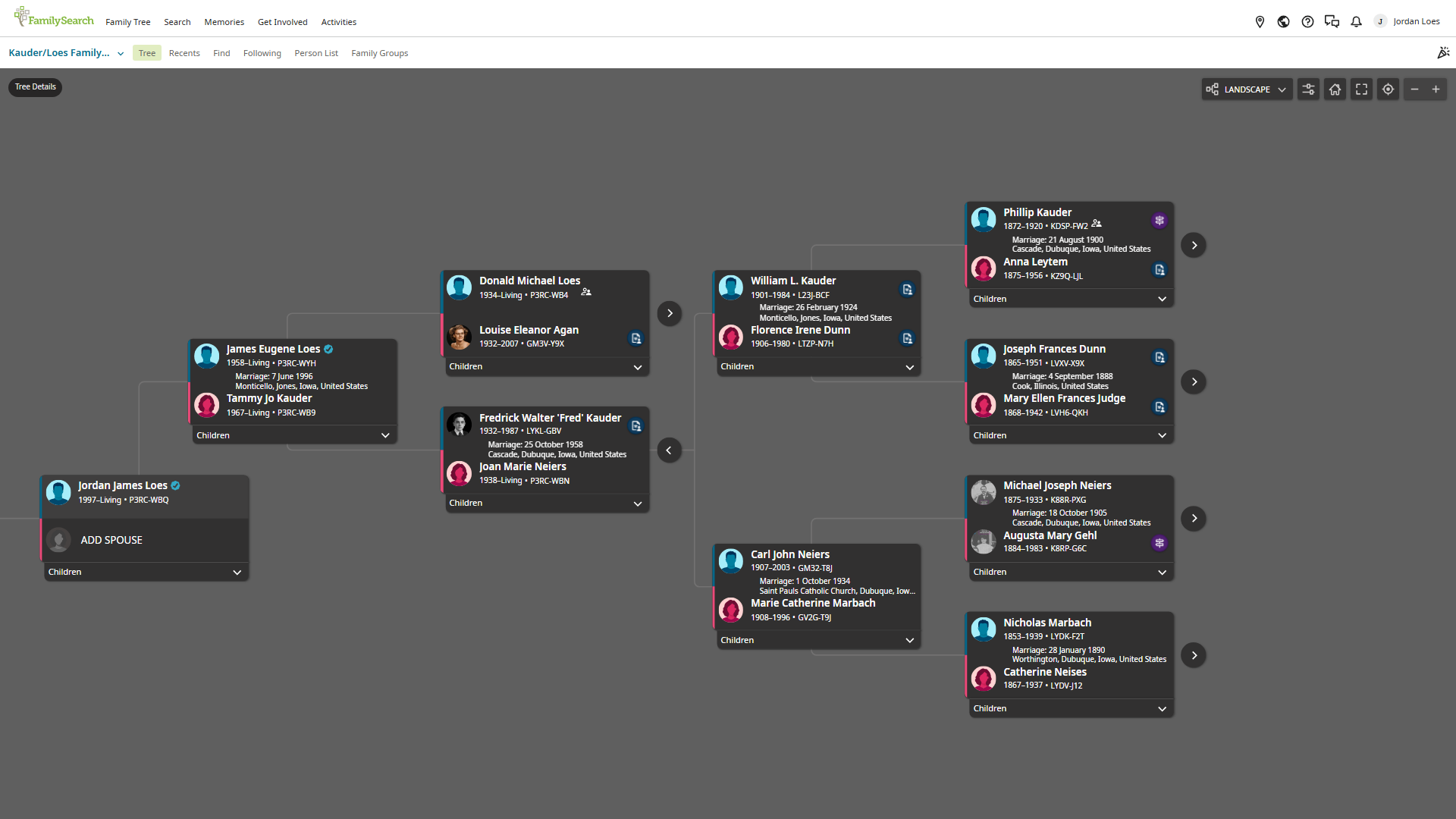Click the recenter target icon

tap(1388, 89)
